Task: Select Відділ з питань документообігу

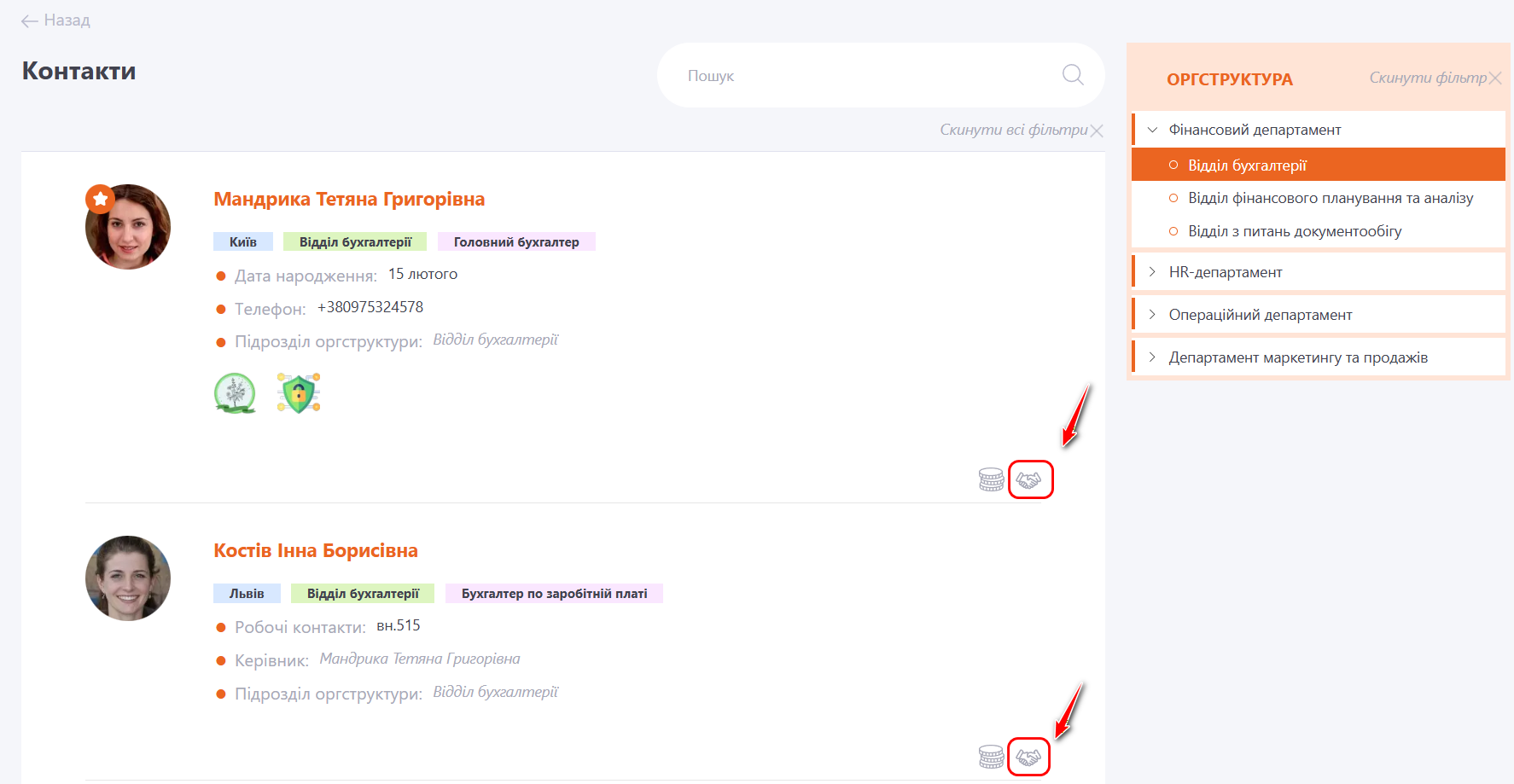Action: [1294, 231]
